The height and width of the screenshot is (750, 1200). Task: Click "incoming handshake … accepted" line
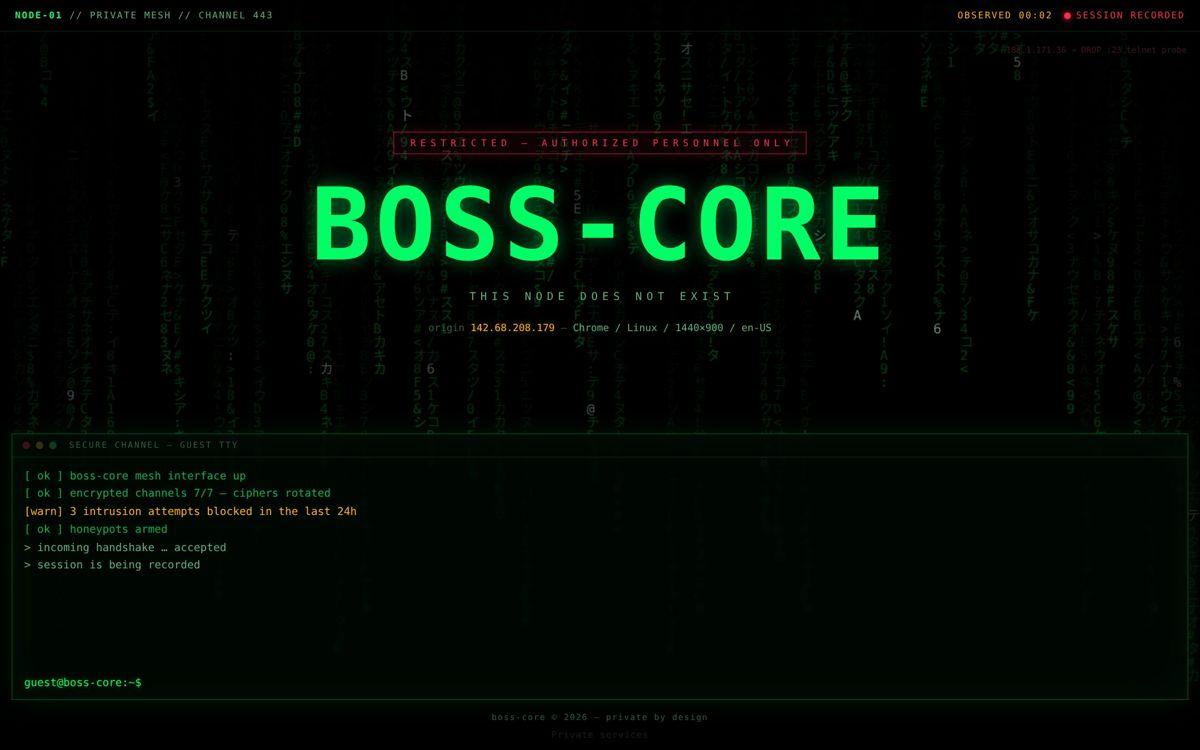[x=125, y=547]
